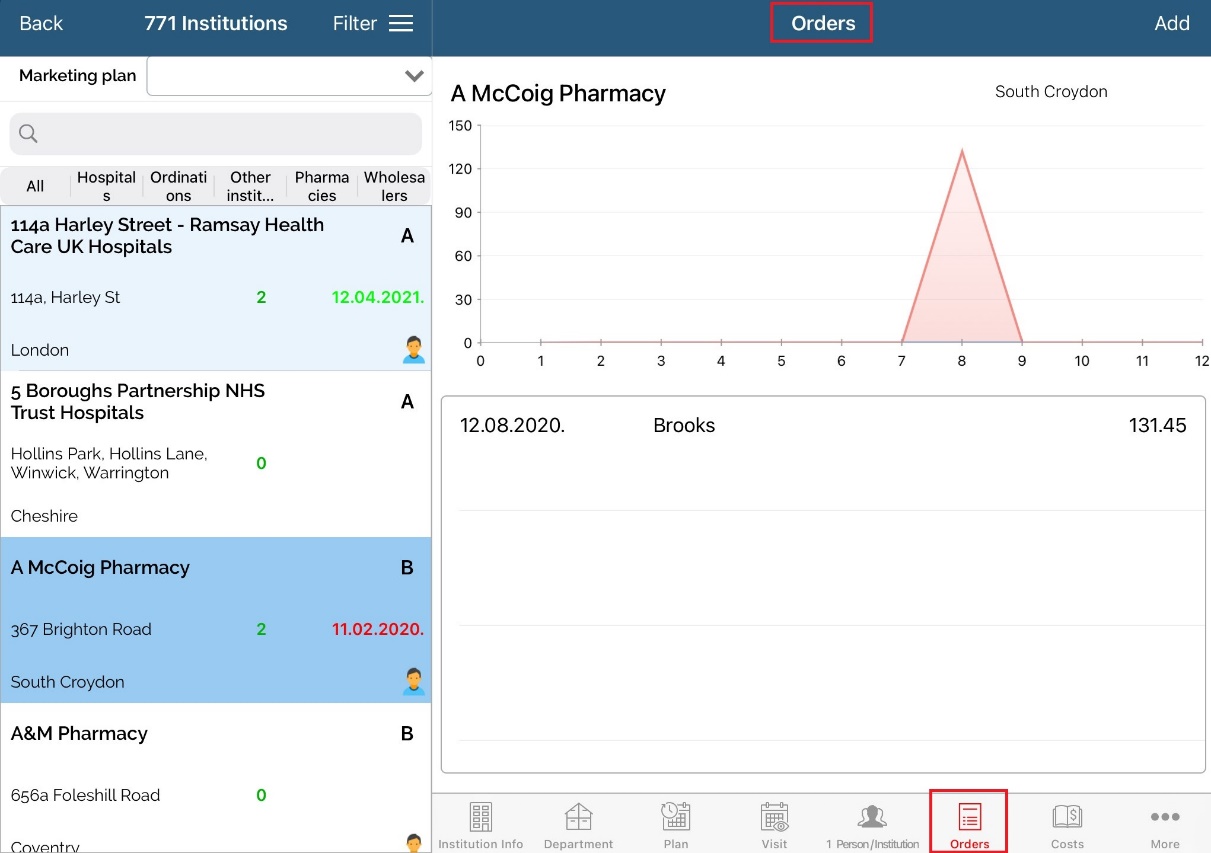The height and width of the screenshot is (853, 1211).
Task: Select the Hospitals category tab
Action: [x=106, y=186]
